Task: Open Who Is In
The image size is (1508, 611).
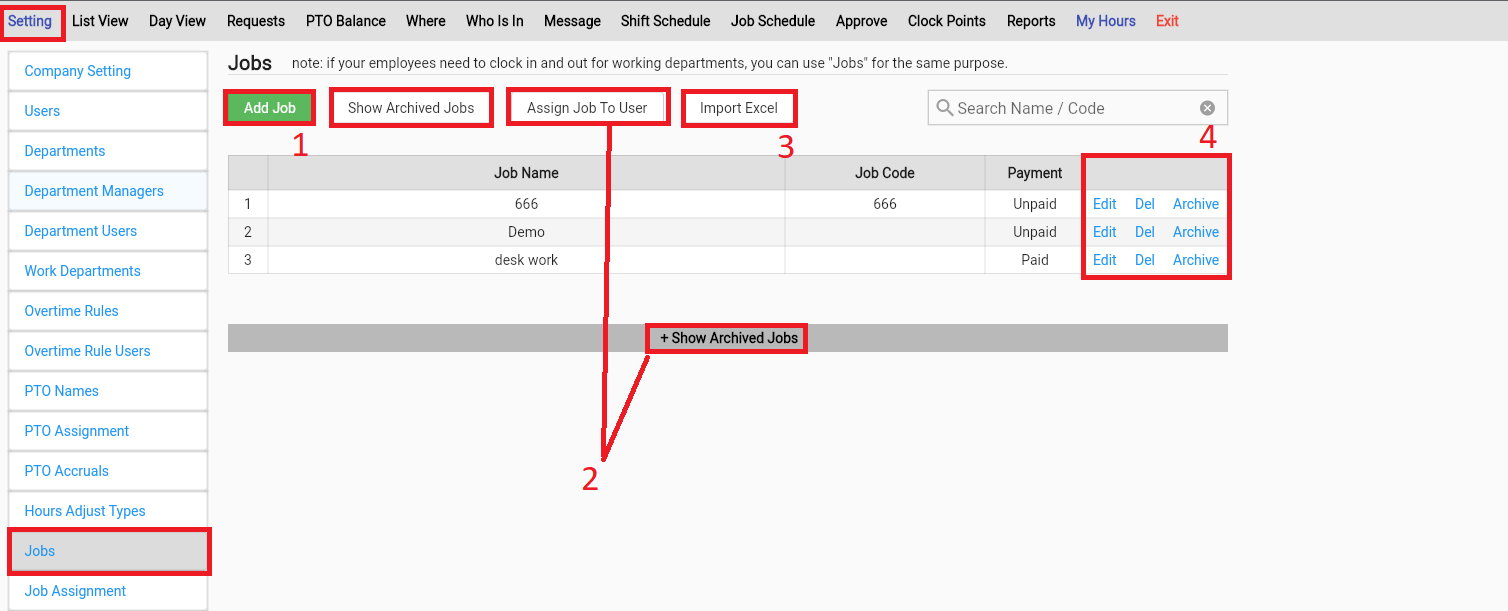Action: [x=495, y=21]
